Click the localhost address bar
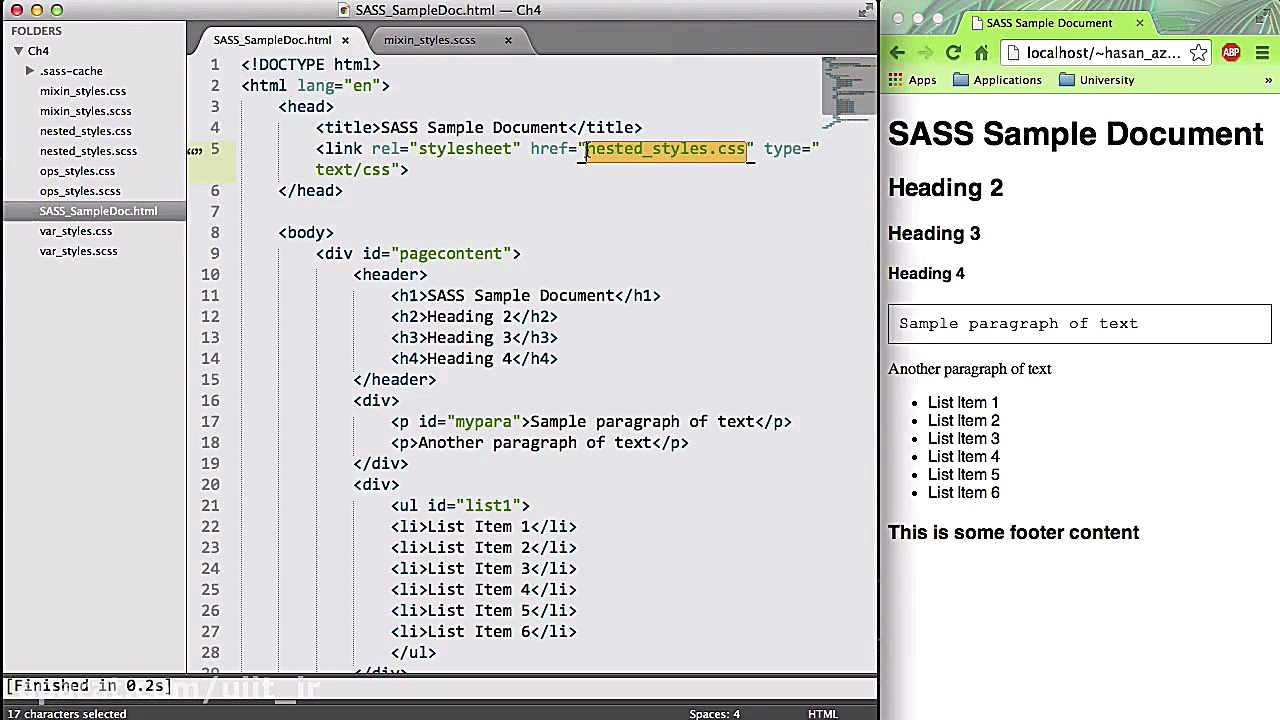The height and width of the screenshot is (720, 1280). click(x=1100, y=53)
